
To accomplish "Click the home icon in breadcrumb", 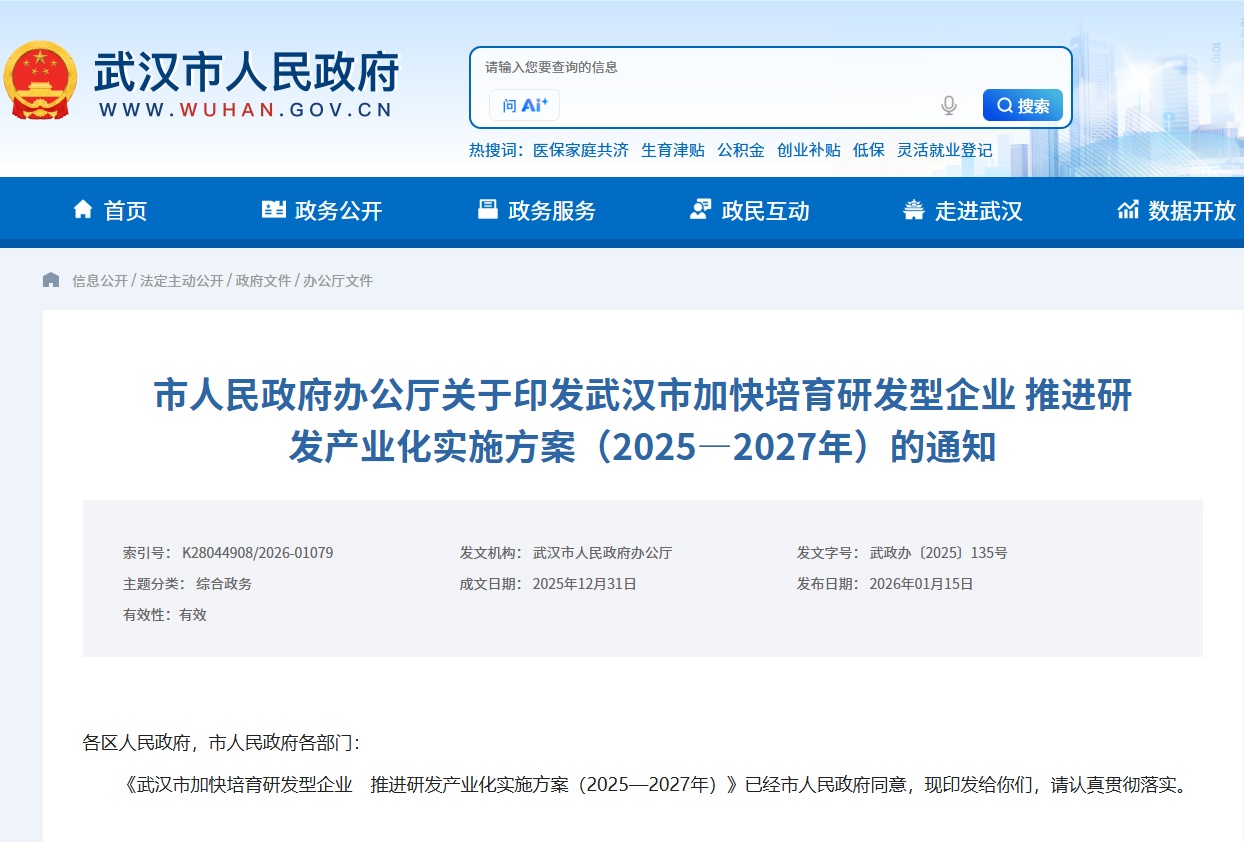I will coord(51,280).
